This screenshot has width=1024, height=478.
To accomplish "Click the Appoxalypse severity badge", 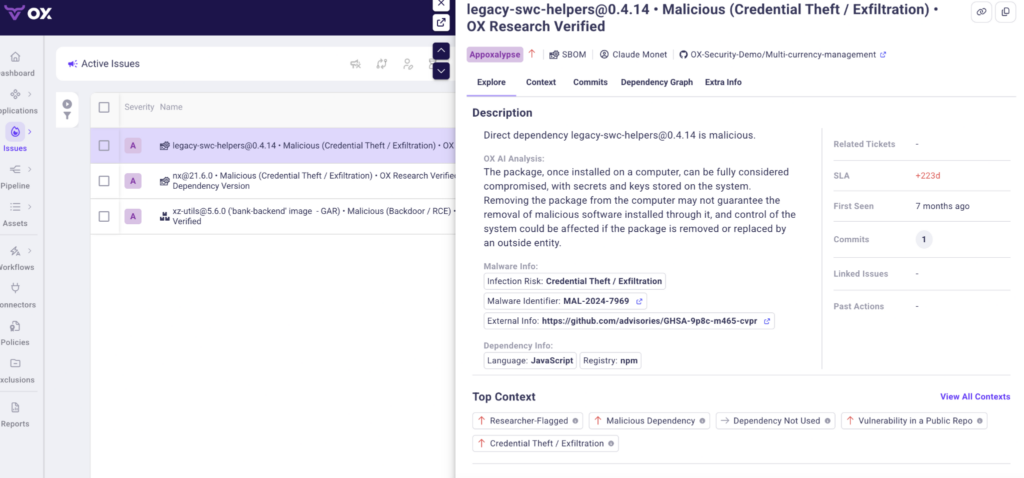I will [x=495, y=55].
